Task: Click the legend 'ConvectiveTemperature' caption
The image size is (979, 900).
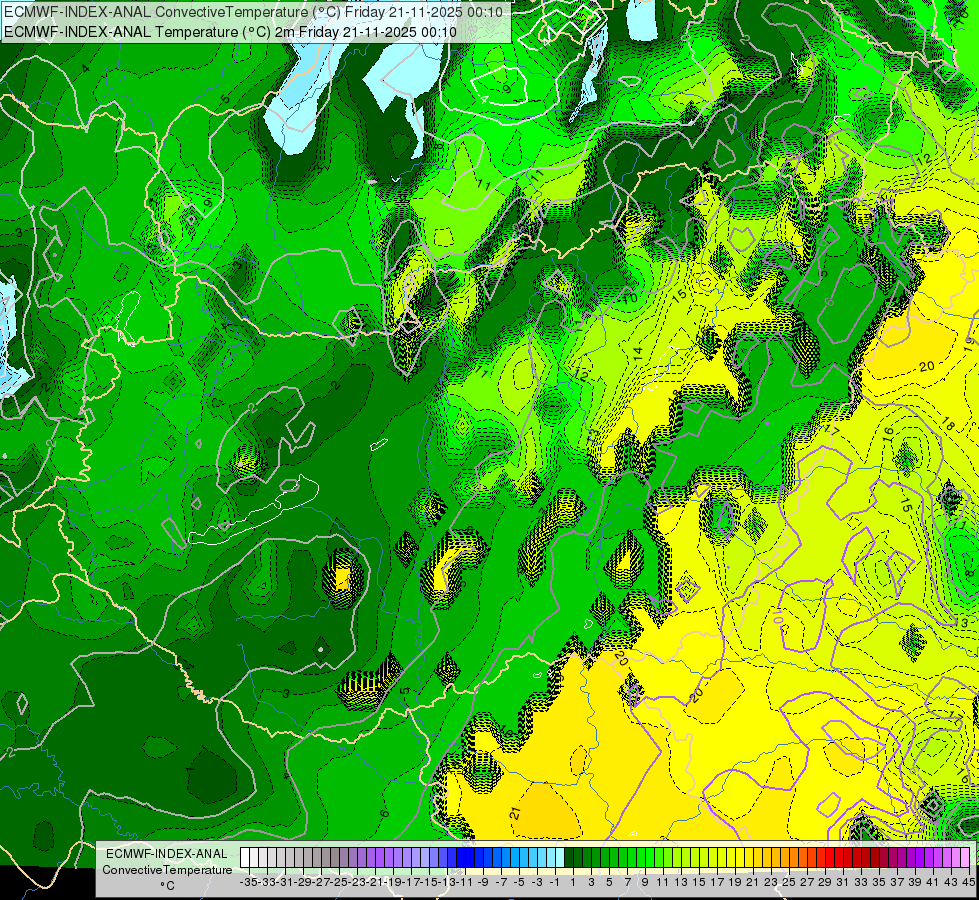Action: (167, 869)
